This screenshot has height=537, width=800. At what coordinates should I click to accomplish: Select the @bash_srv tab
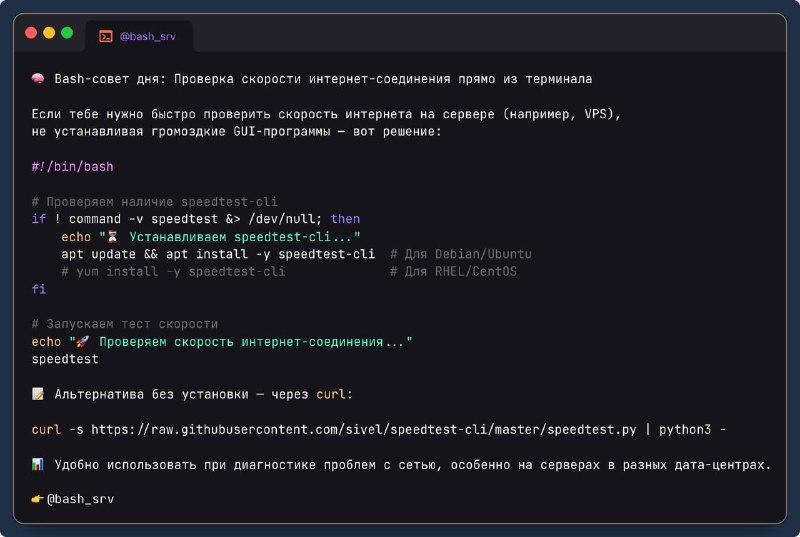[x=138, y=36]
